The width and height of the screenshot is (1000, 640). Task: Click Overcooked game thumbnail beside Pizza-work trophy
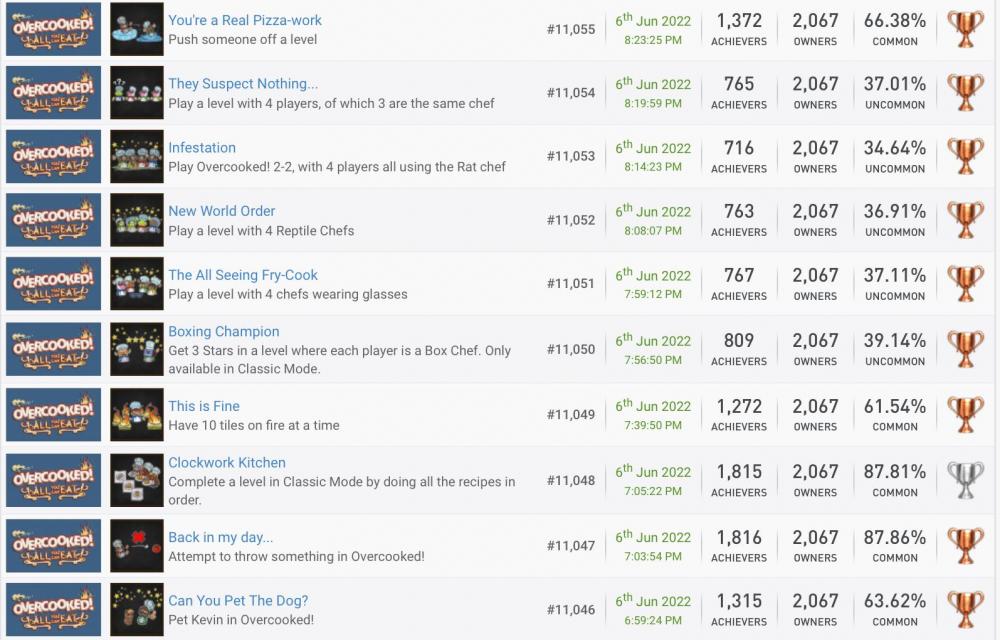(x=54, y=29)
